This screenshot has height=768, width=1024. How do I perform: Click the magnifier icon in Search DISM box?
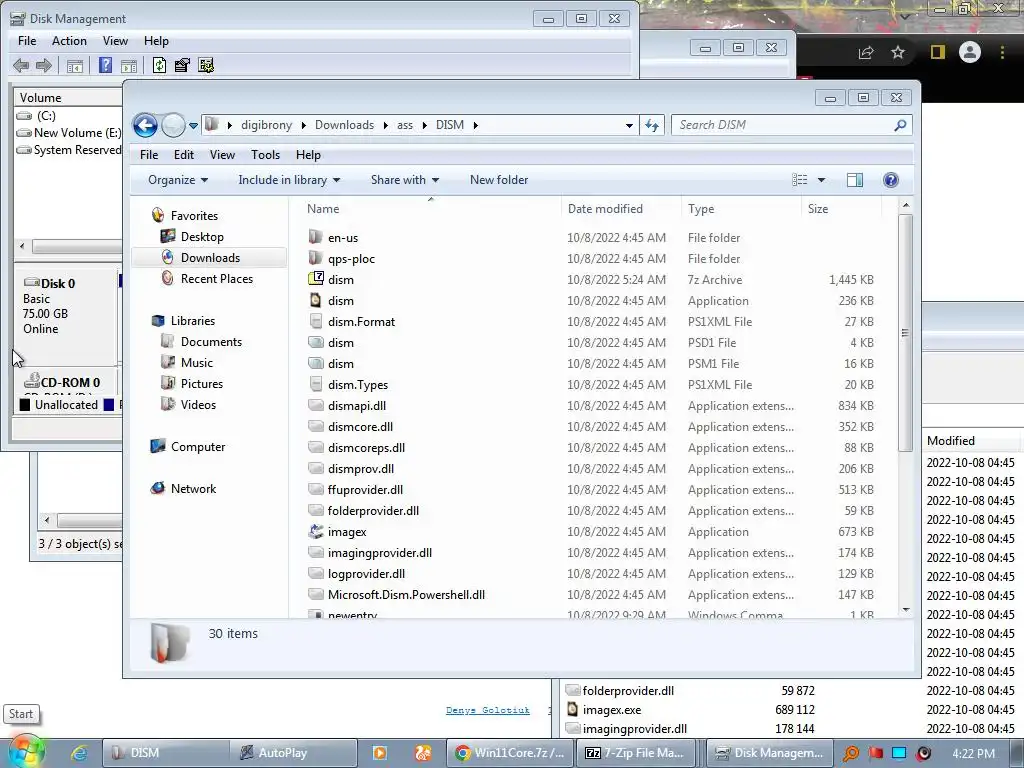click(x=900, y=125)
